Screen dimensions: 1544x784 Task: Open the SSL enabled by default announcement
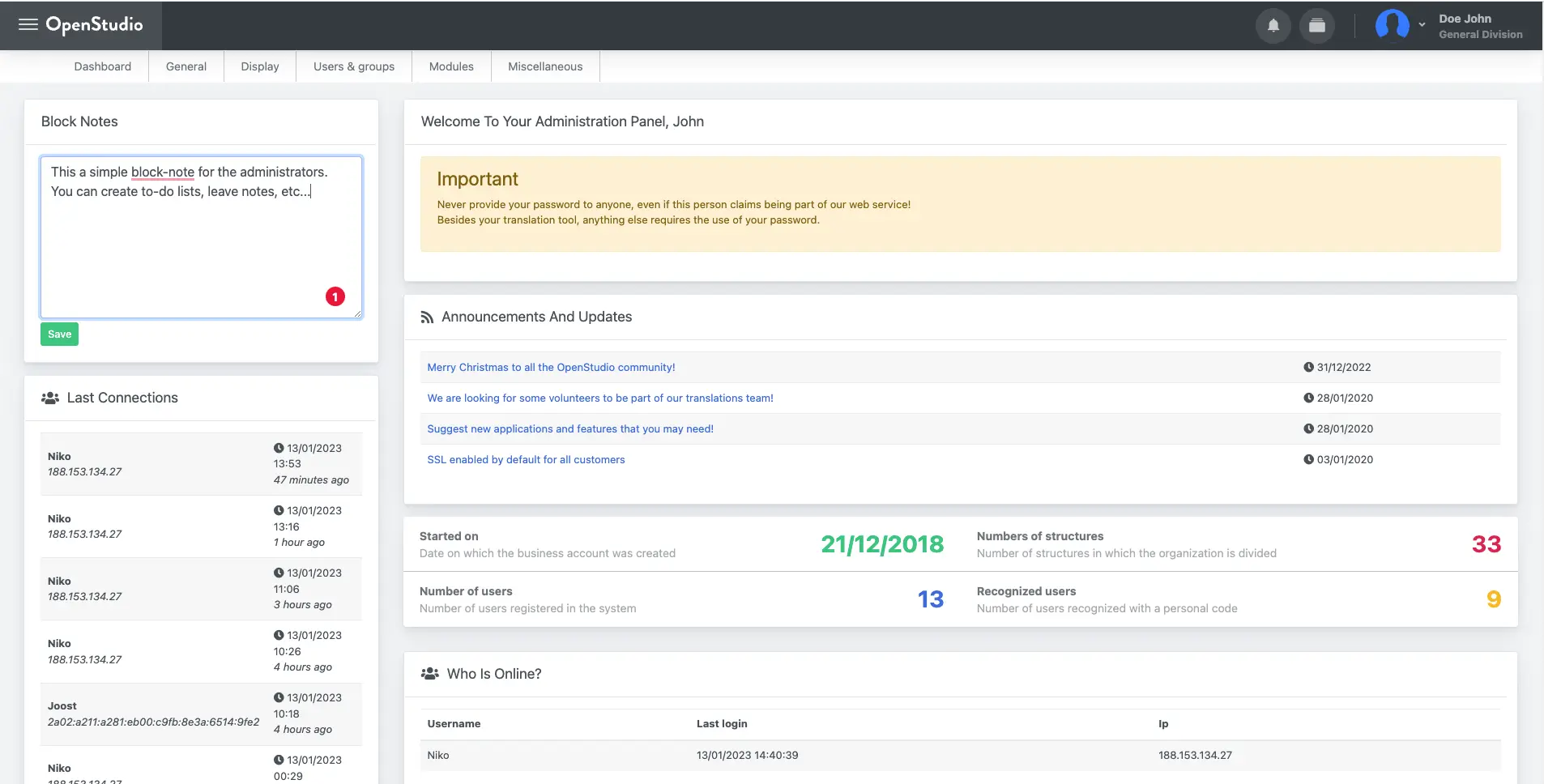[526, 459]
